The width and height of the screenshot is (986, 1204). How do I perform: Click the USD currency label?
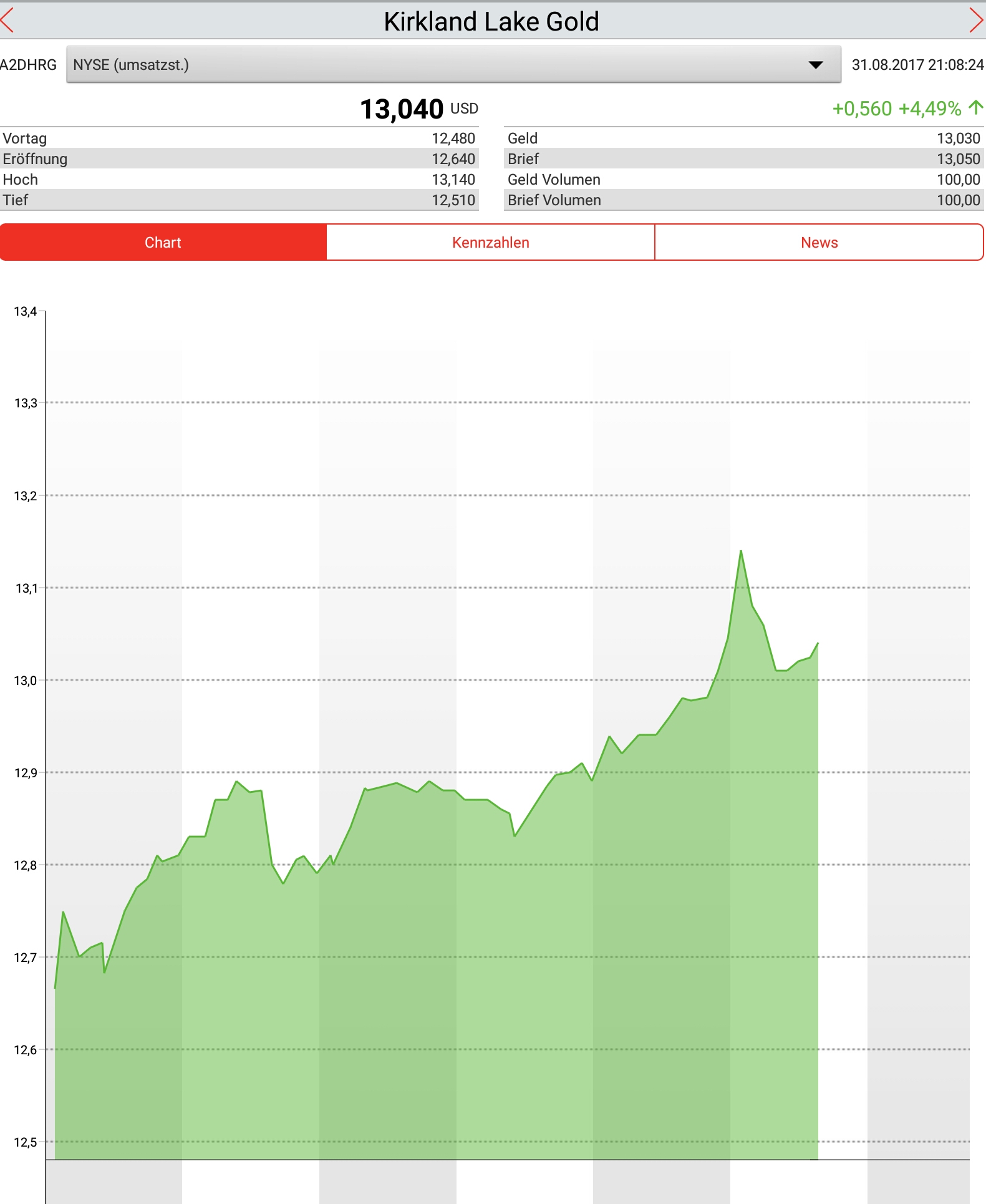tap(464, 109)
